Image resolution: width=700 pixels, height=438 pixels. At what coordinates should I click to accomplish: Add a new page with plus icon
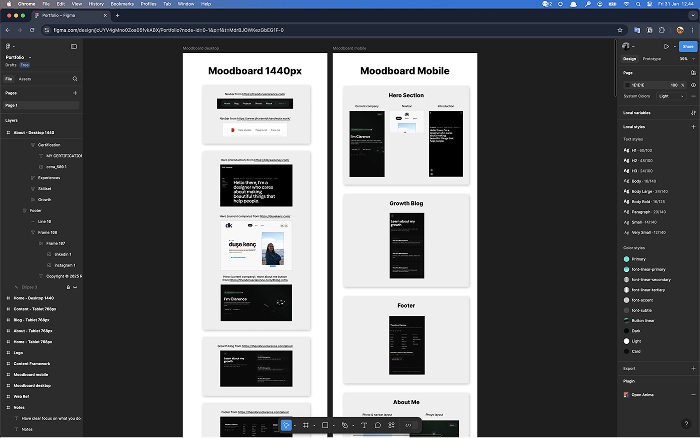75,92
